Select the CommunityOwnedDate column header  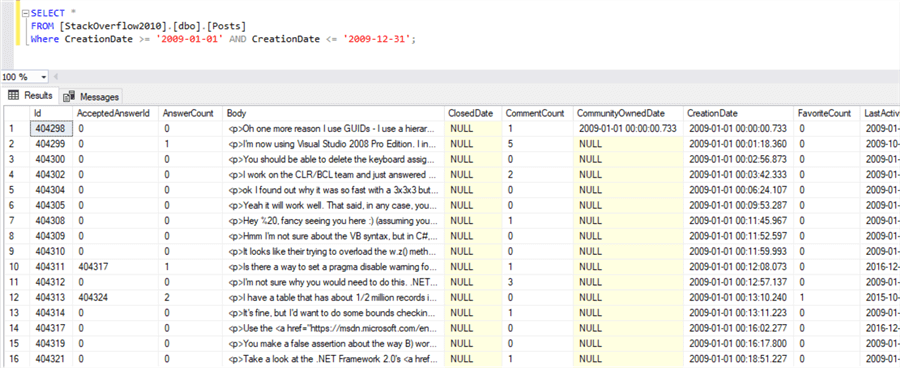[x=628, y=114]
